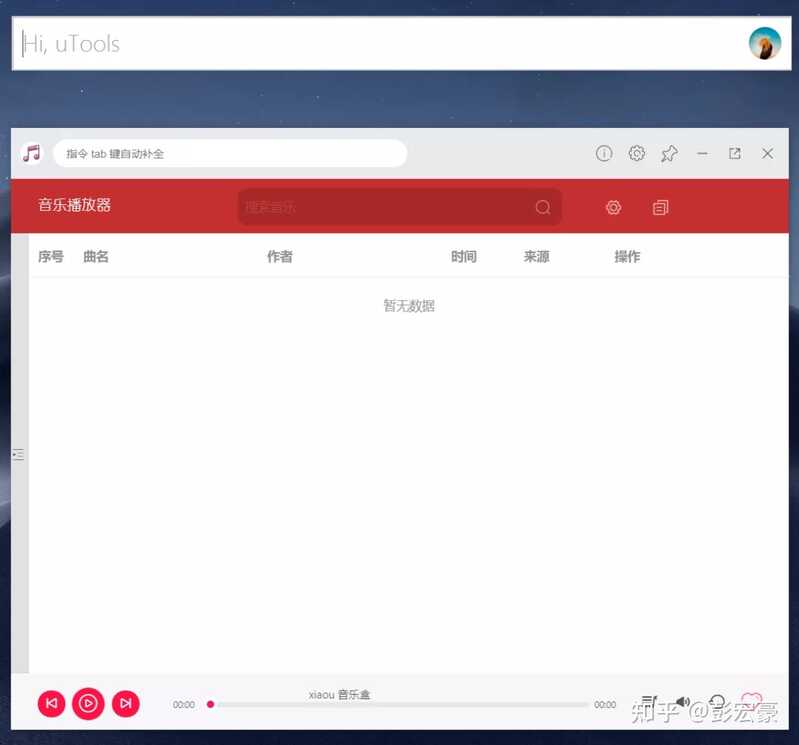Click the 来源 column header
The width and height of the screenshot is (799, 745).
[537, 256]
